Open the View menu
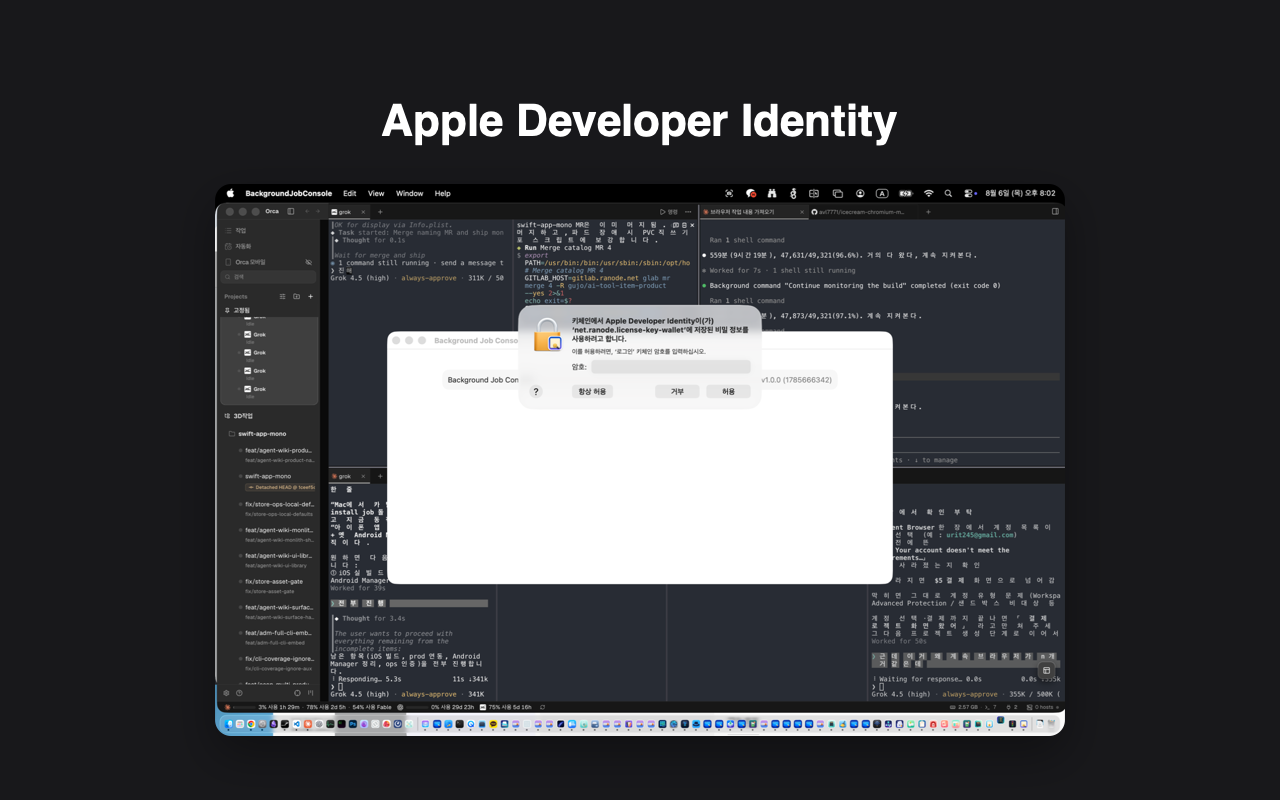This screenshot has width=1280, height=800. pos(376,193)
